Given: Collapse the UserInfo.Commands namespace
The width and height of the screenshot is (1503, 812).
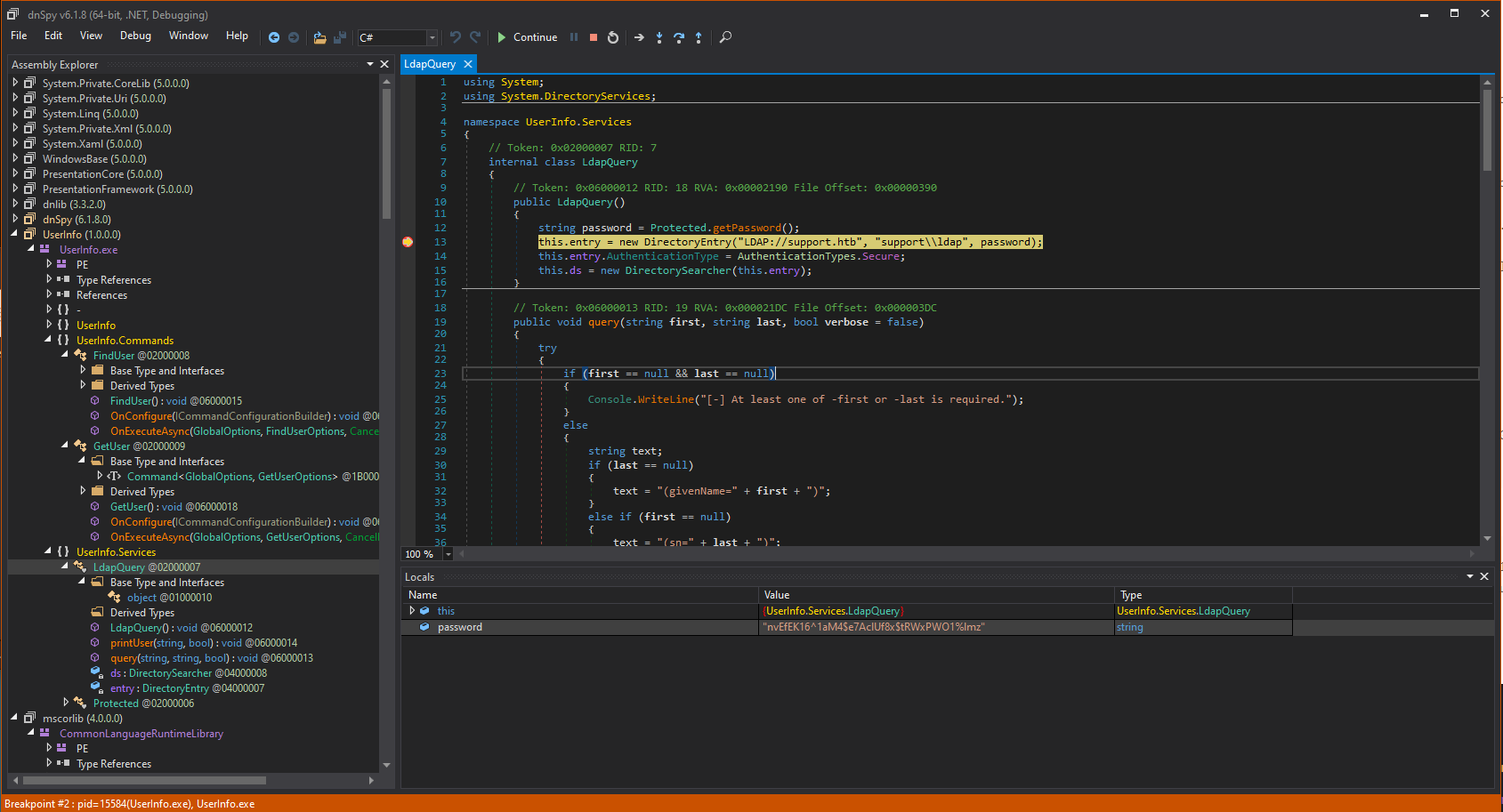Looking at the screenshot, I should [x=48, y=340].
